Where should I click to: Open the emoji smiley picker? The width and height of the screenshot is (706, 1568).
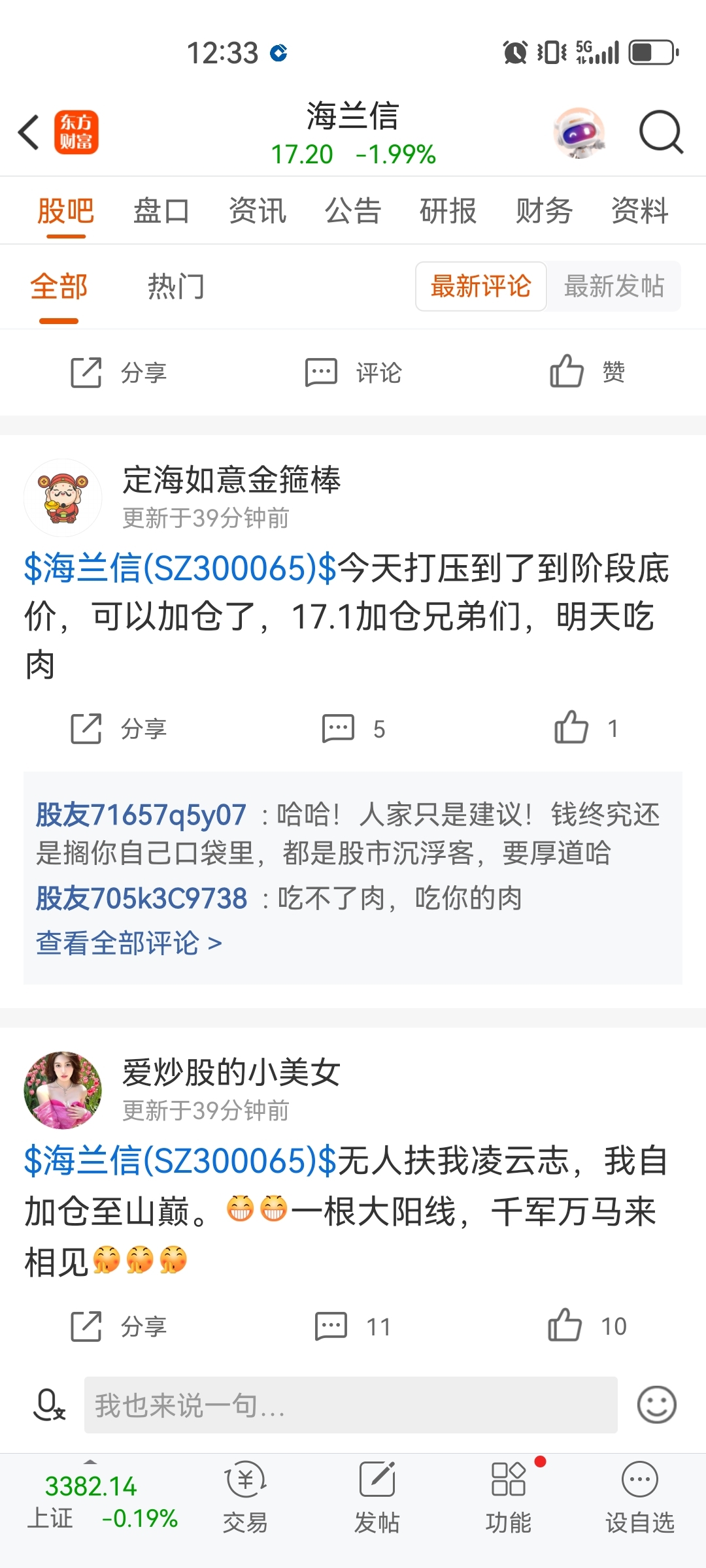coord(656,1405)
